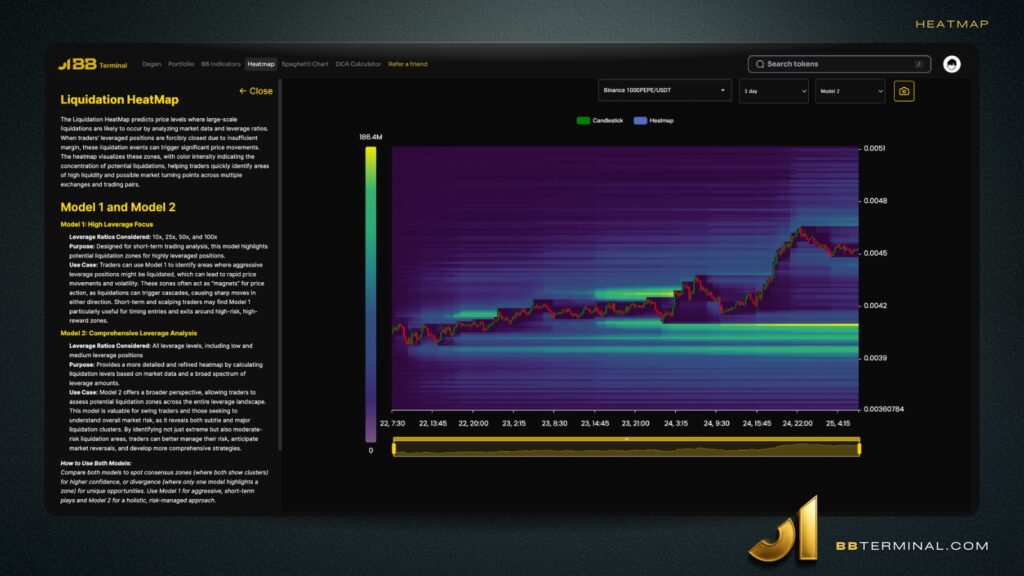Click the time range slider bar

coord(625,449)
